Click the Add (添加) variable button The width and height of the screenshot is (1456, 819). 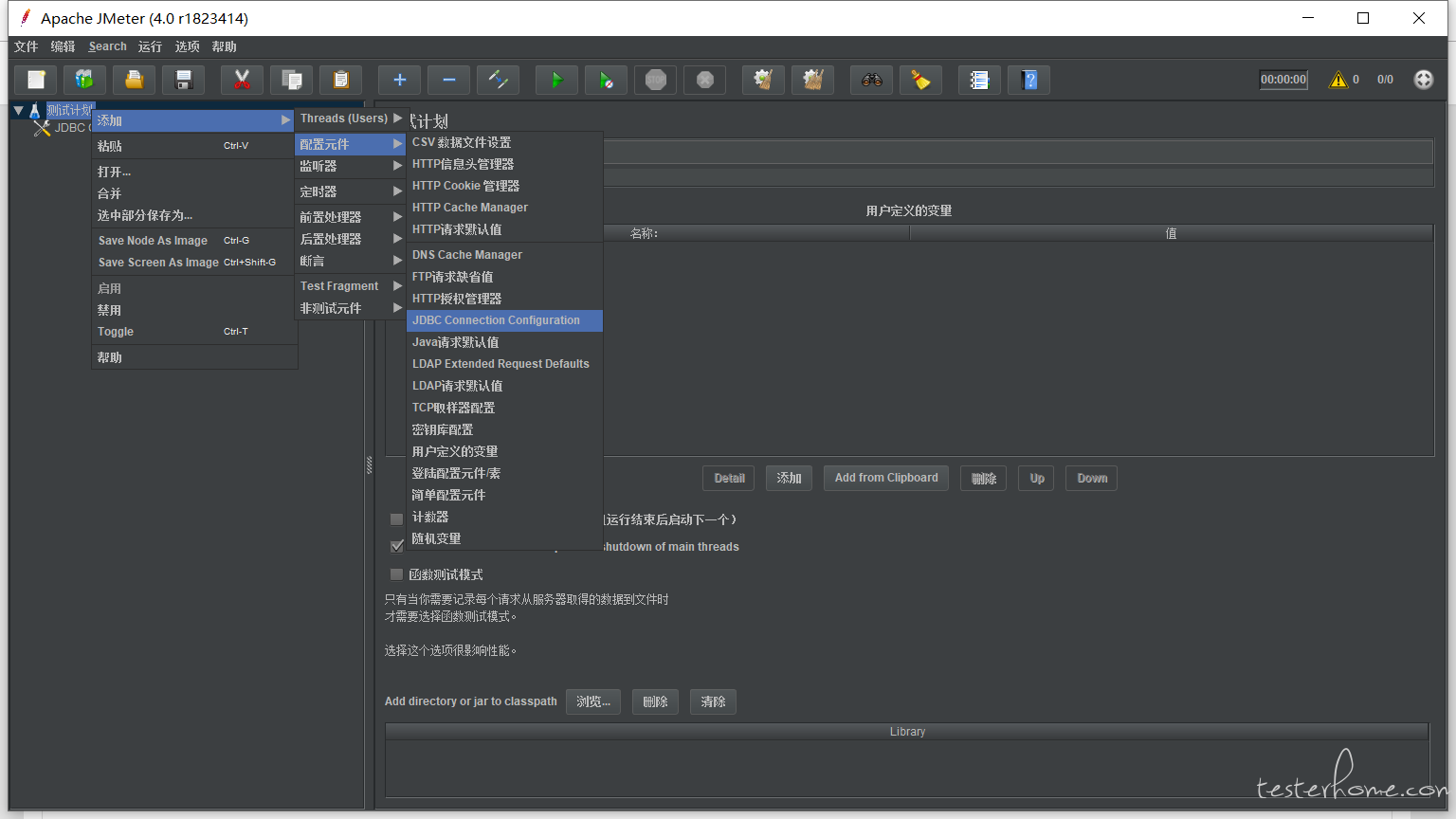(x=789, y=478)
